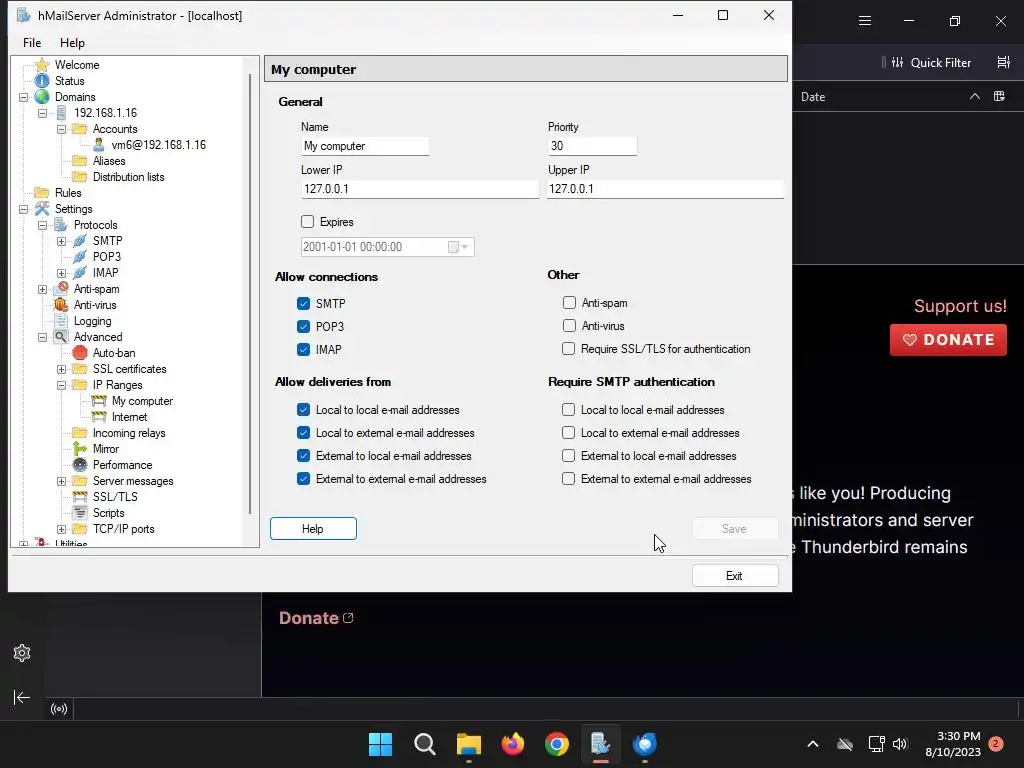
Task: Click the Domains globe icon
Action: (x=42, y=97)
